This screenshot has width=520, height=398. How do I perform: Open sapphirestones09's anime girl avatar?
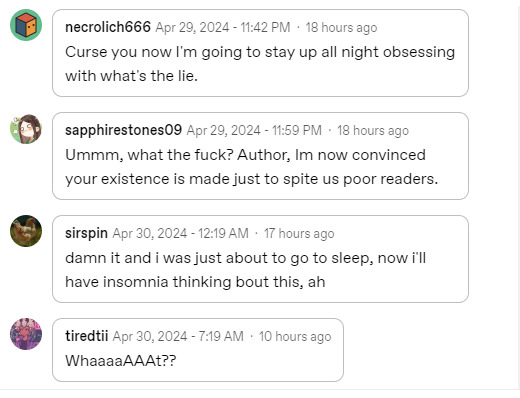click(x=26, y=129)
